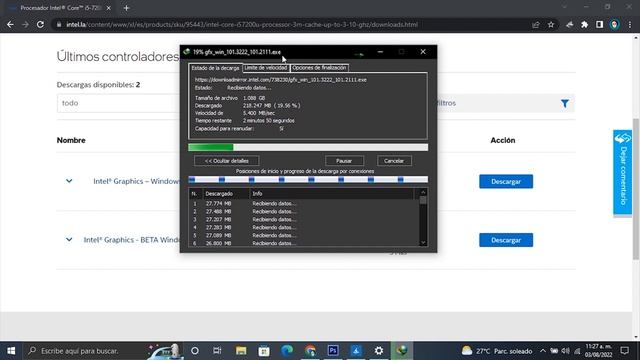Select connection row 2 with 27.488 MB
640x360 pixels.
coord(304,211)
